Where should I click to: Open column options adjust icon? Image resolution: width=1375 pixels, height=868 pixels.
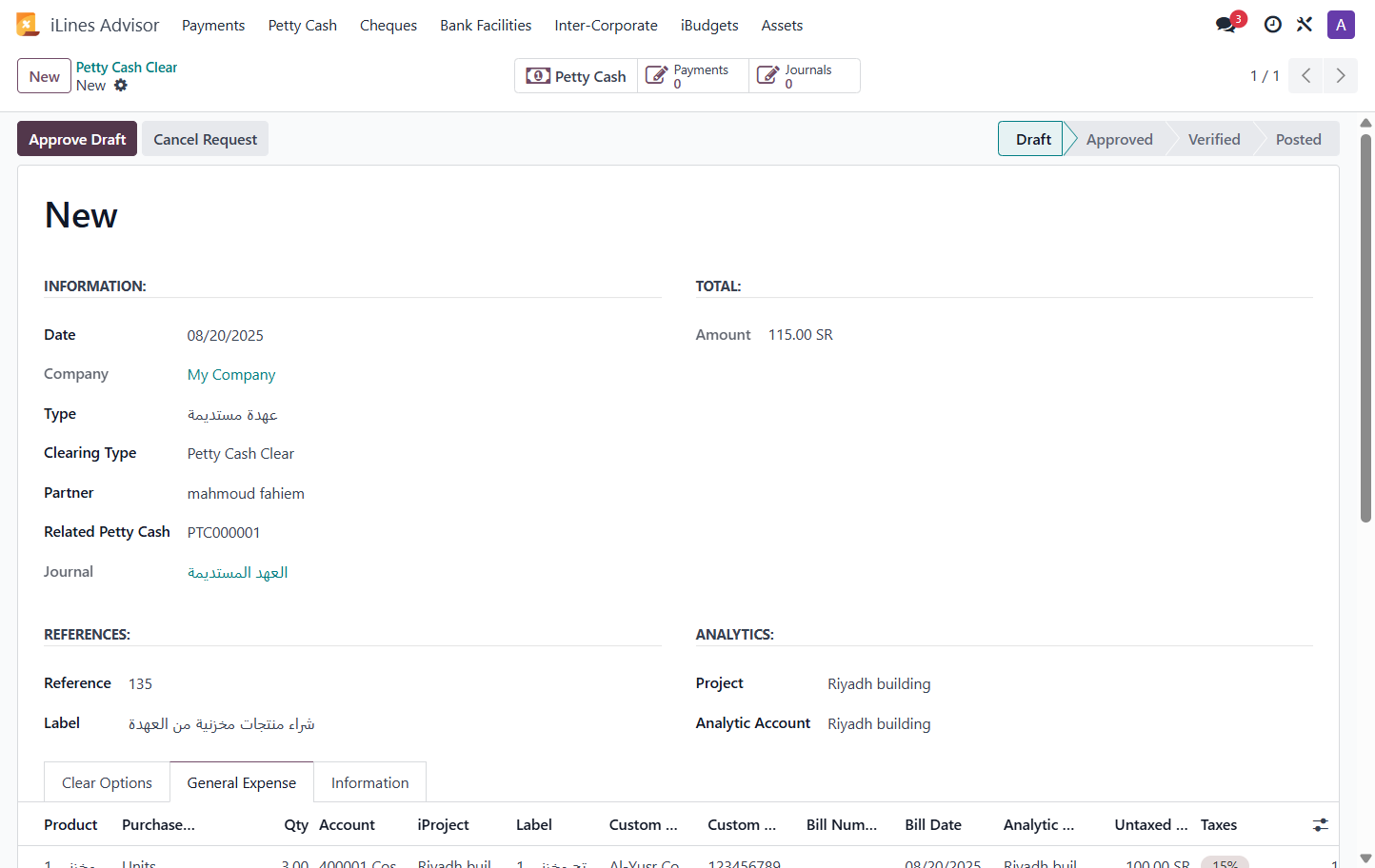(x=1320, y=825)
